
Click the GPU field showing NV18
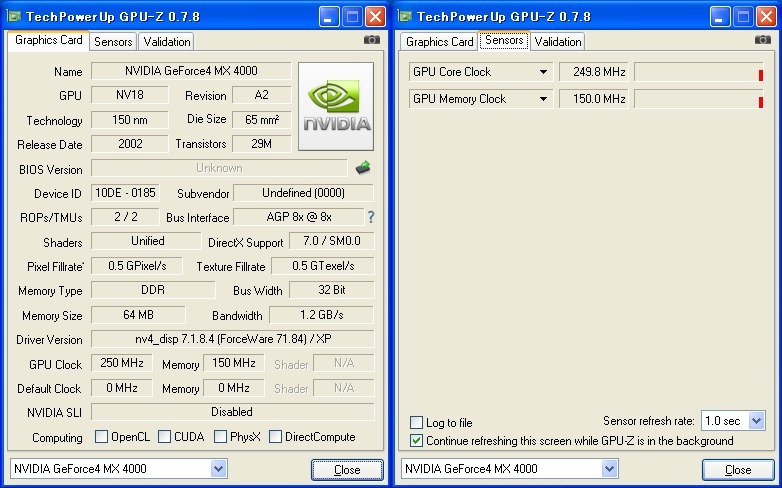(x=130, y=95)
